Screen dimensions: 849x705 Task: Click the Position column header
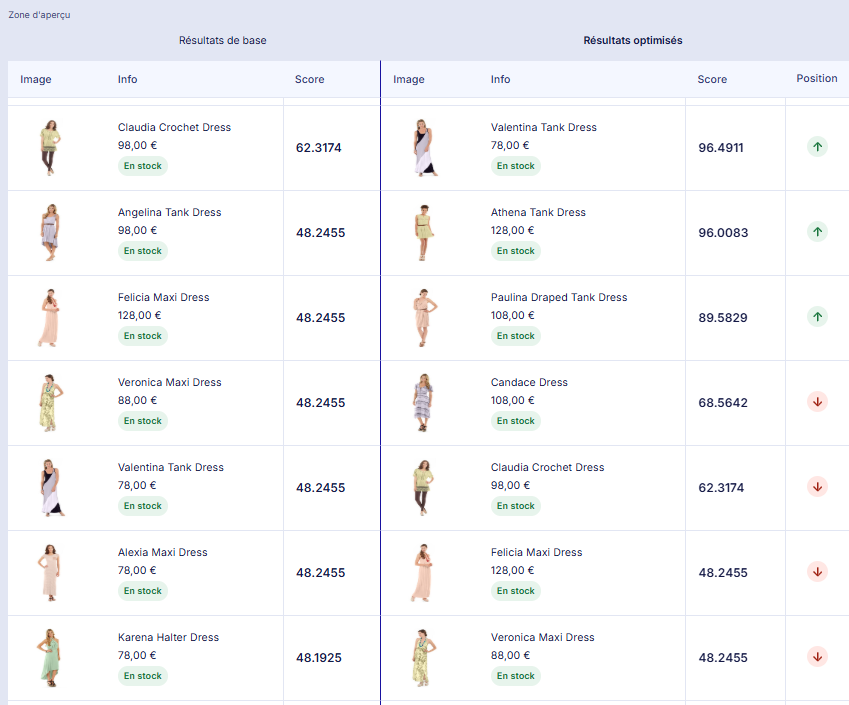click(817, 79)
